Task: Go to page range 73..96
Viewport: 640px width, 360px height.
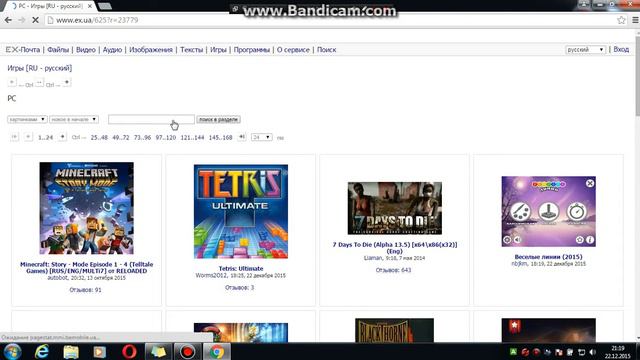Action: 142,138
